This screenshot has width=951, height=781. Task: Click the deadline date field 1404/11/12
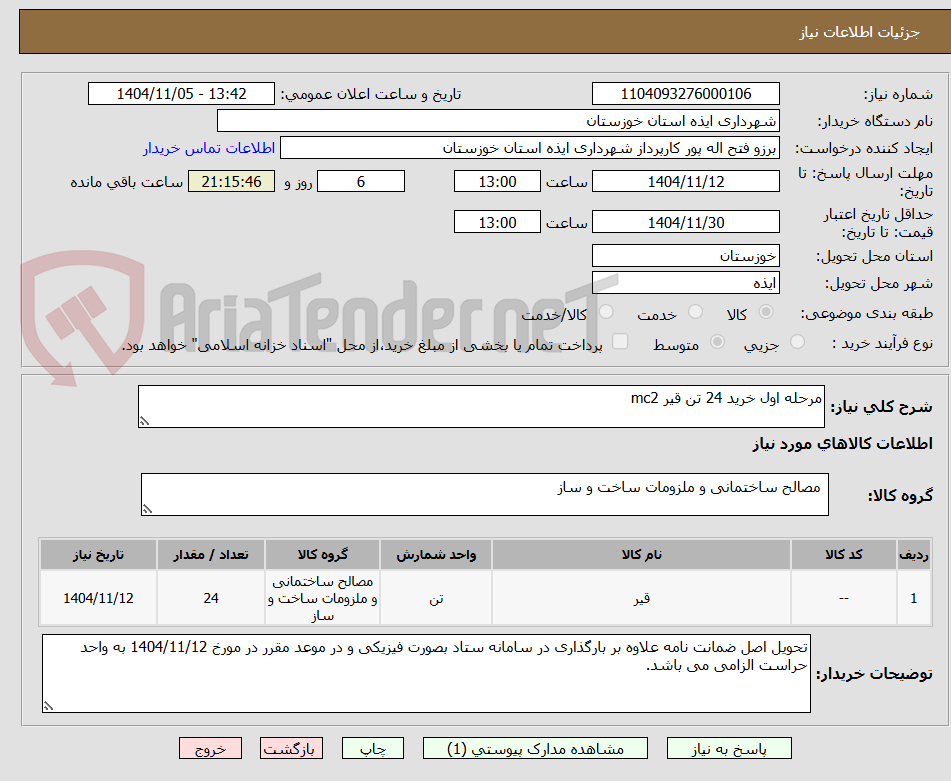(686, 181)
